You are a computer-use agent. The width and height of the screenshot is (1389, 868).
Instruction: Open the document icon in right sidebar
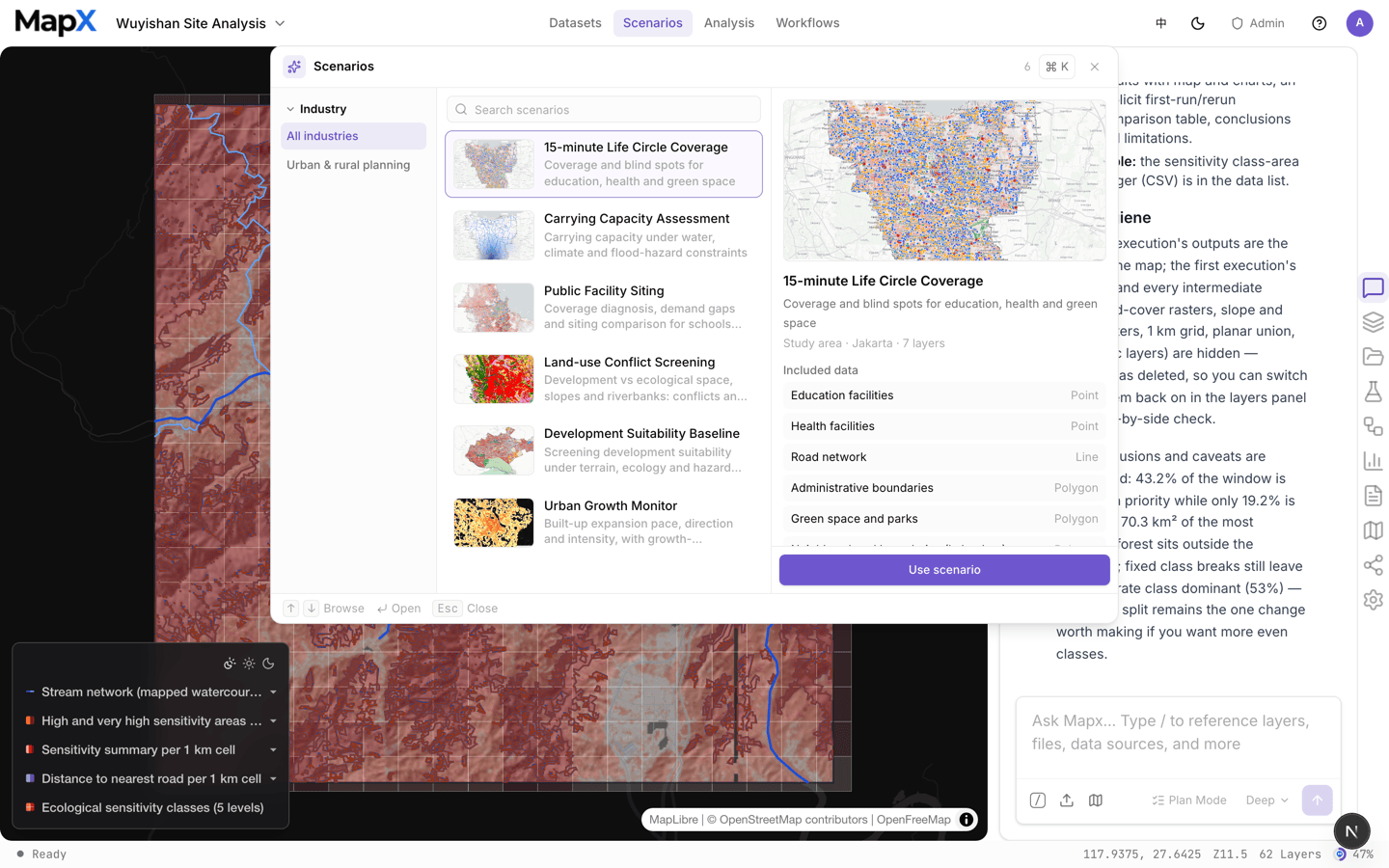[1373, 496]
